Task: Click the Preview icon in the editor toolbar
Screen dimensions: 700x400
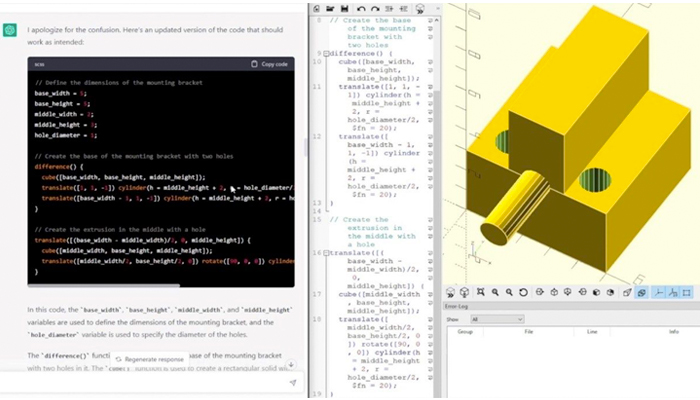Action: coord(420,8)
